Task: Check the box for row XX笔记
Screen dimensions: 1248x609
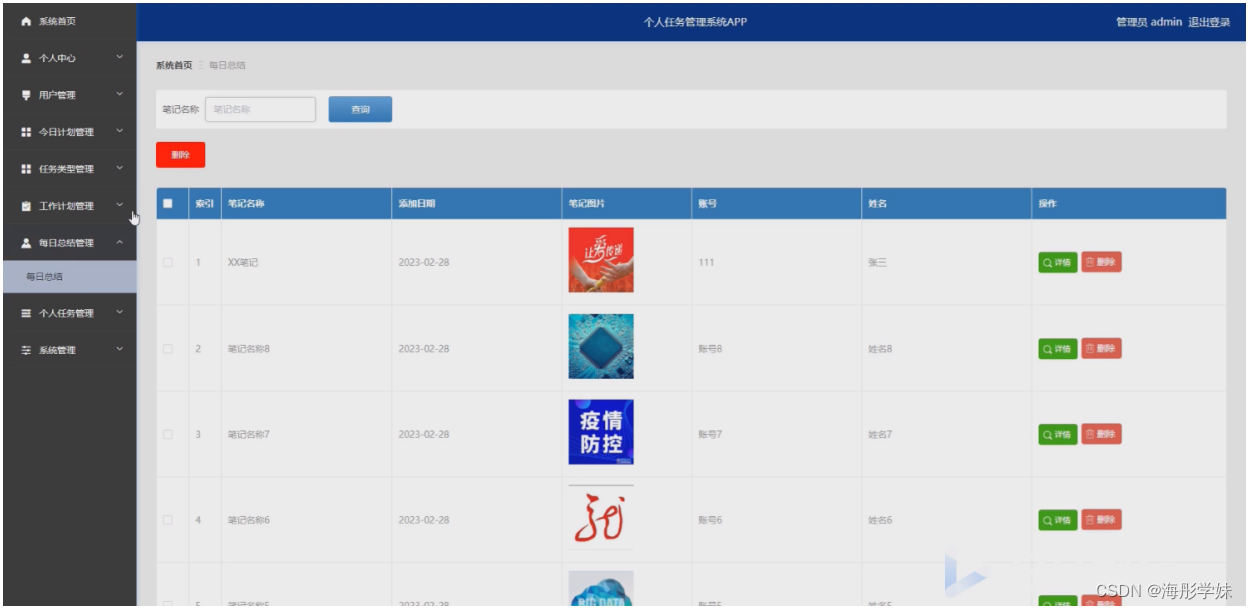Action: tap(168, 262)
